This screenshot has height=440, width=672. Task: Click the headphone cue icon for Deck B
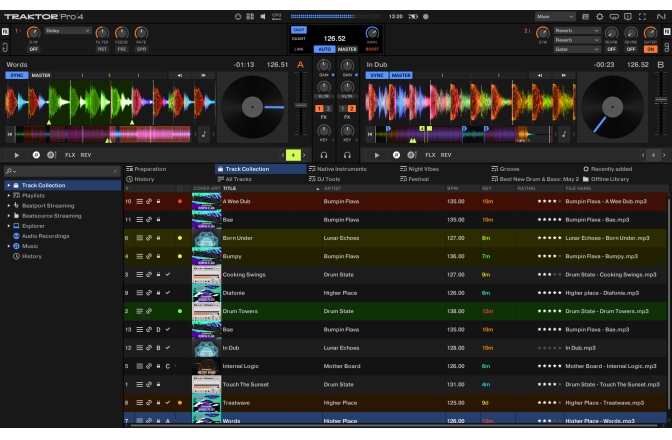347,155
